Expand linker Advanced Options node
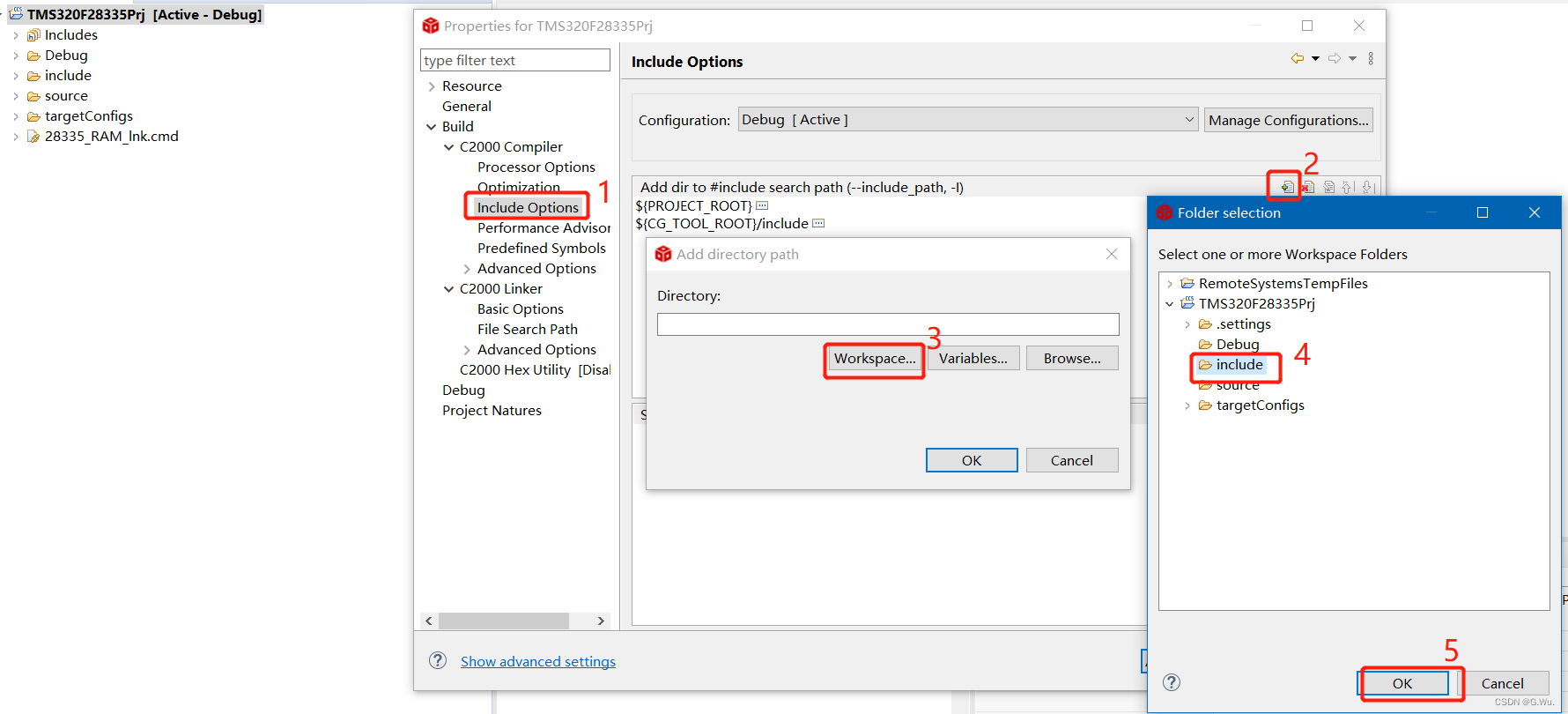Screen dimensions: 1568x714 [x=467, y=350]
